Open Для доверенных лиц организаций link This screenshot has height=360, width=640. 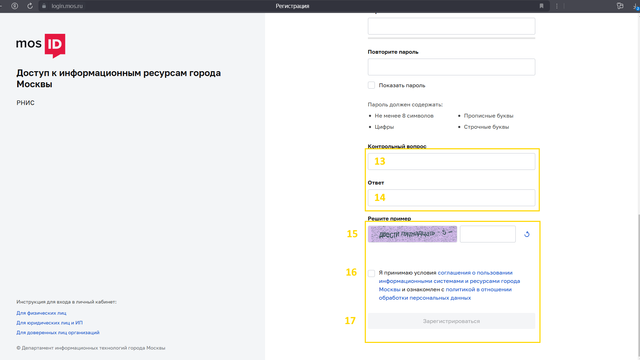[x=58, y=333]
